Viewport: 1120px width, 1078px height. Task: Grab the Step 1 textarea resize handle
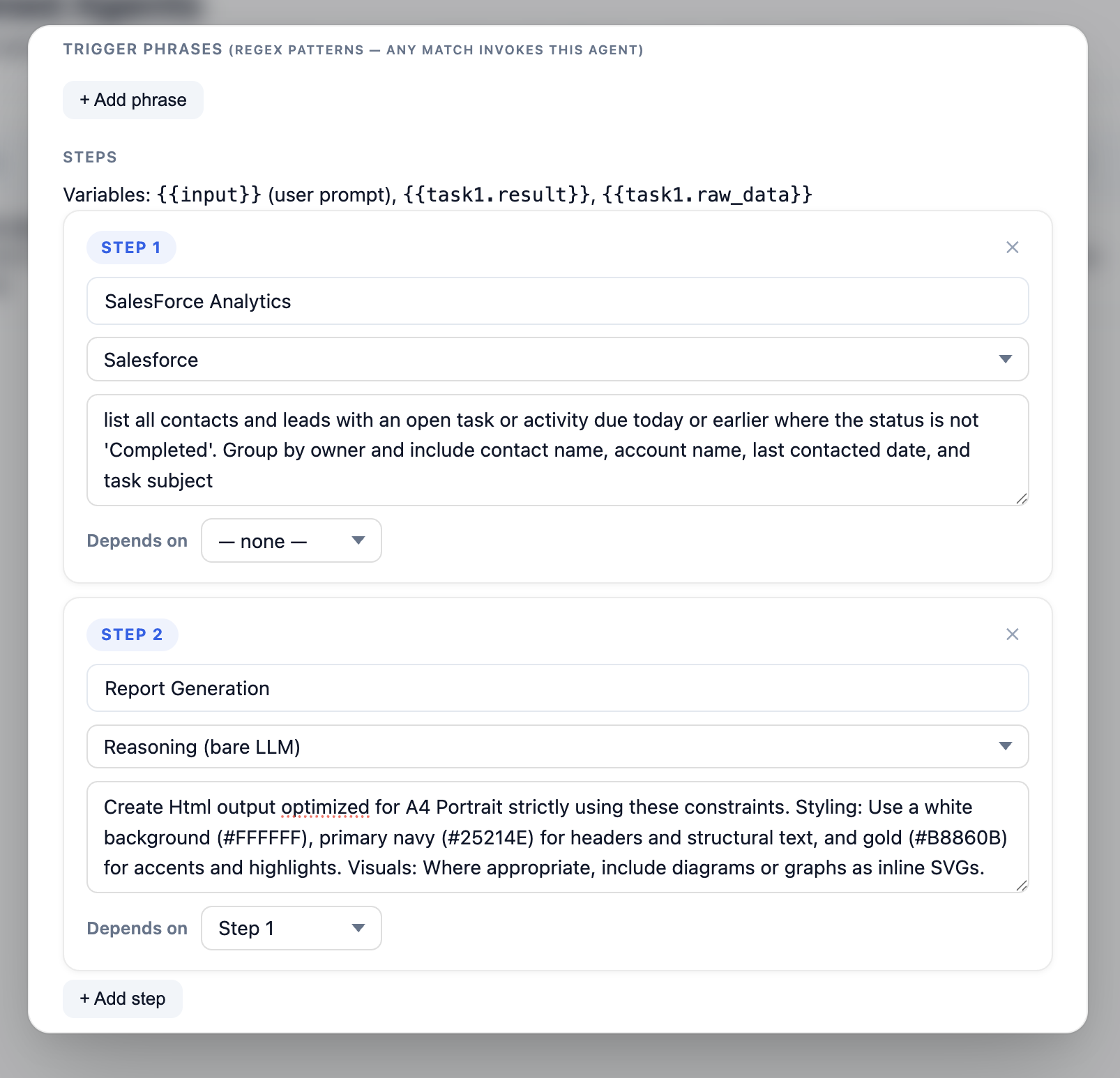click(1022, 499)
